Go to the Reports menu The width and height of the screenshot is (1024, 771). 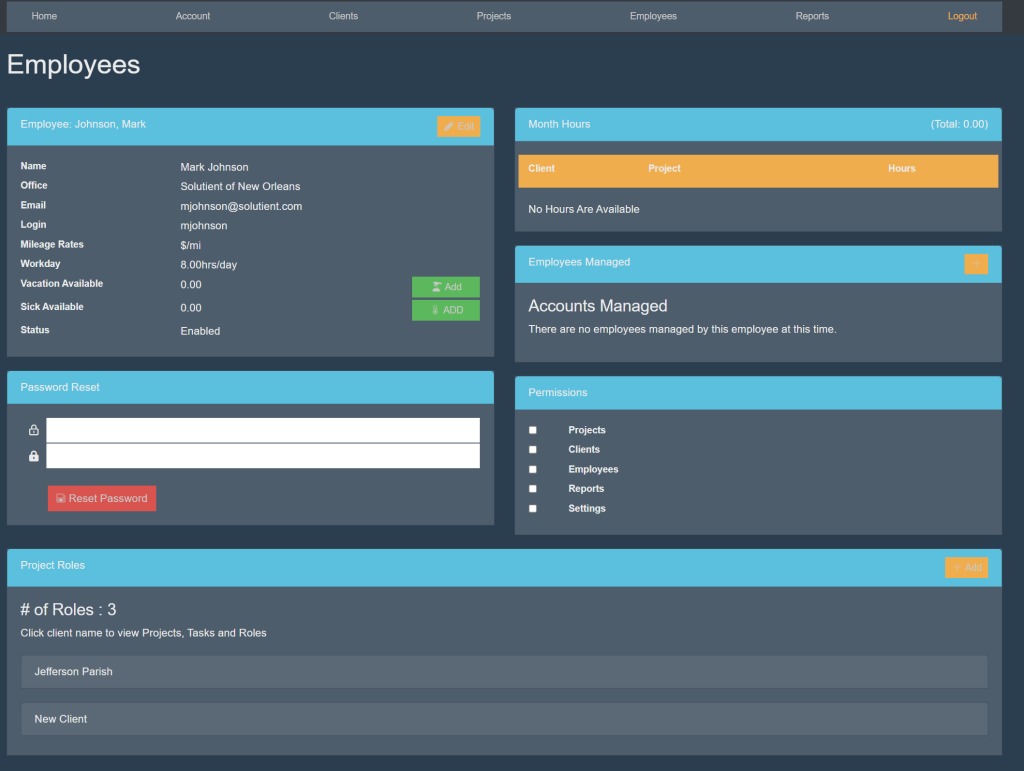[x=812, y=16]
